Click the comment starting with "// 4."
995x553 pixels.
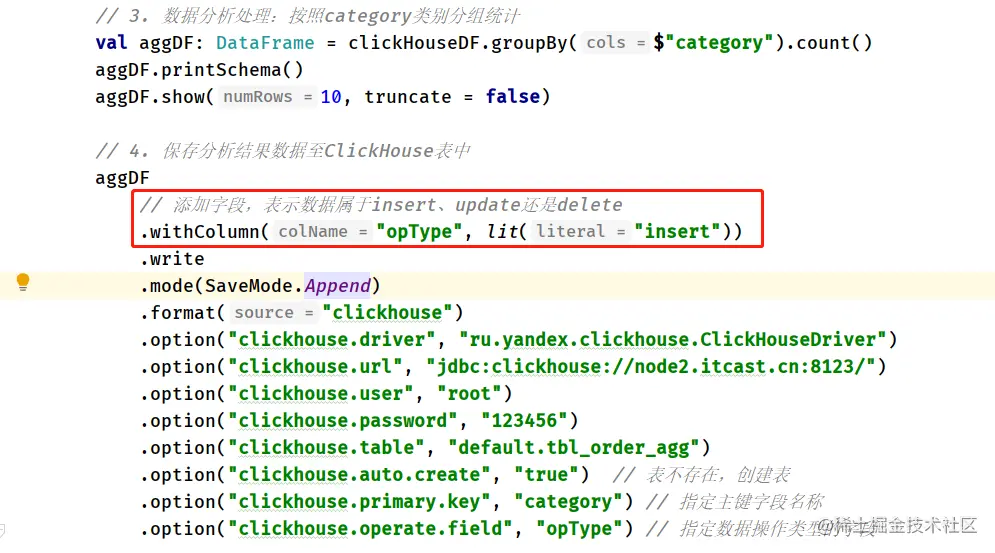pyautogui.click(x=283, y=151)
